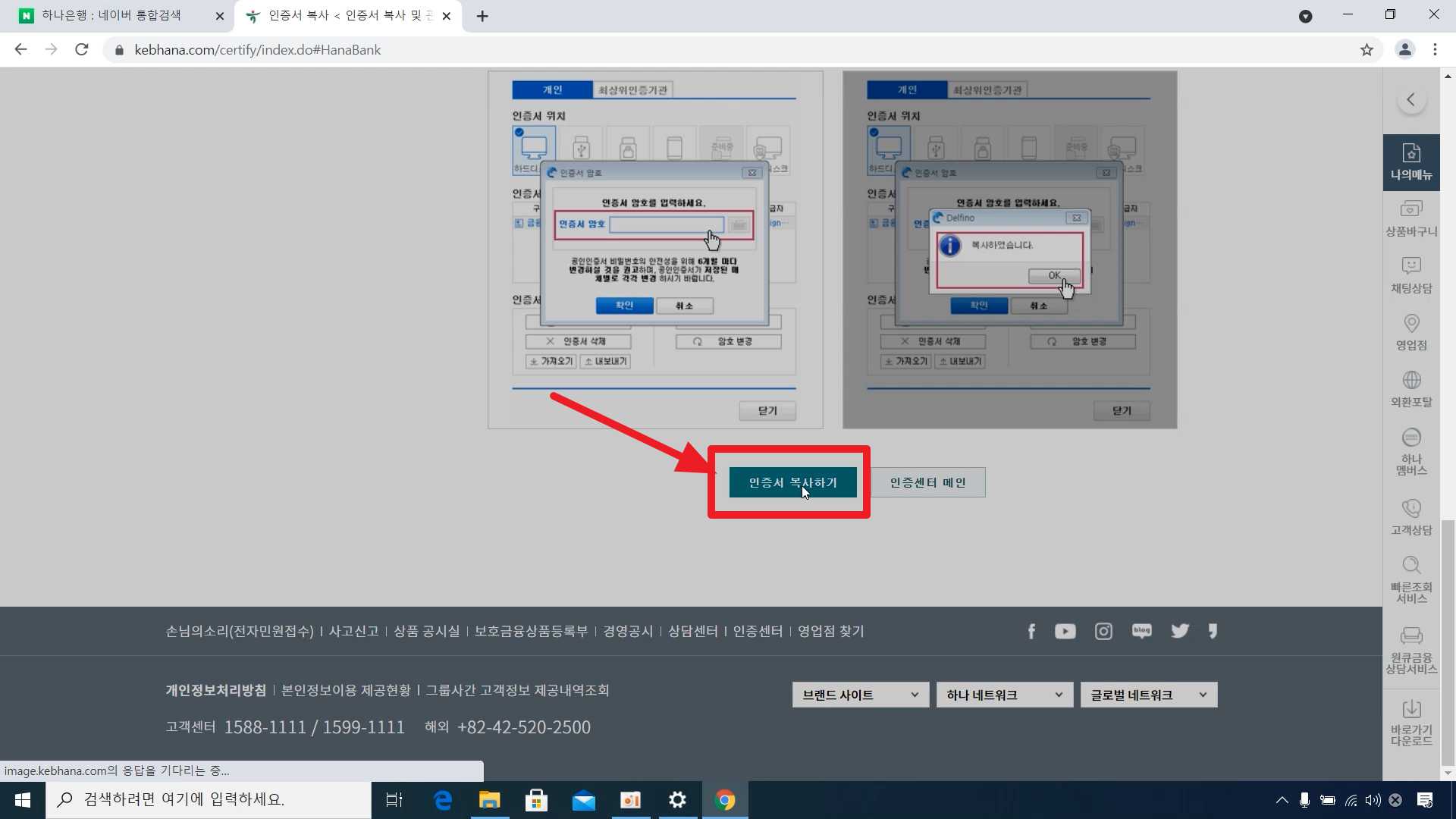Click 바로가기 다운로드 in the sidebar
1456x819 pixels.
(1410, 722)
